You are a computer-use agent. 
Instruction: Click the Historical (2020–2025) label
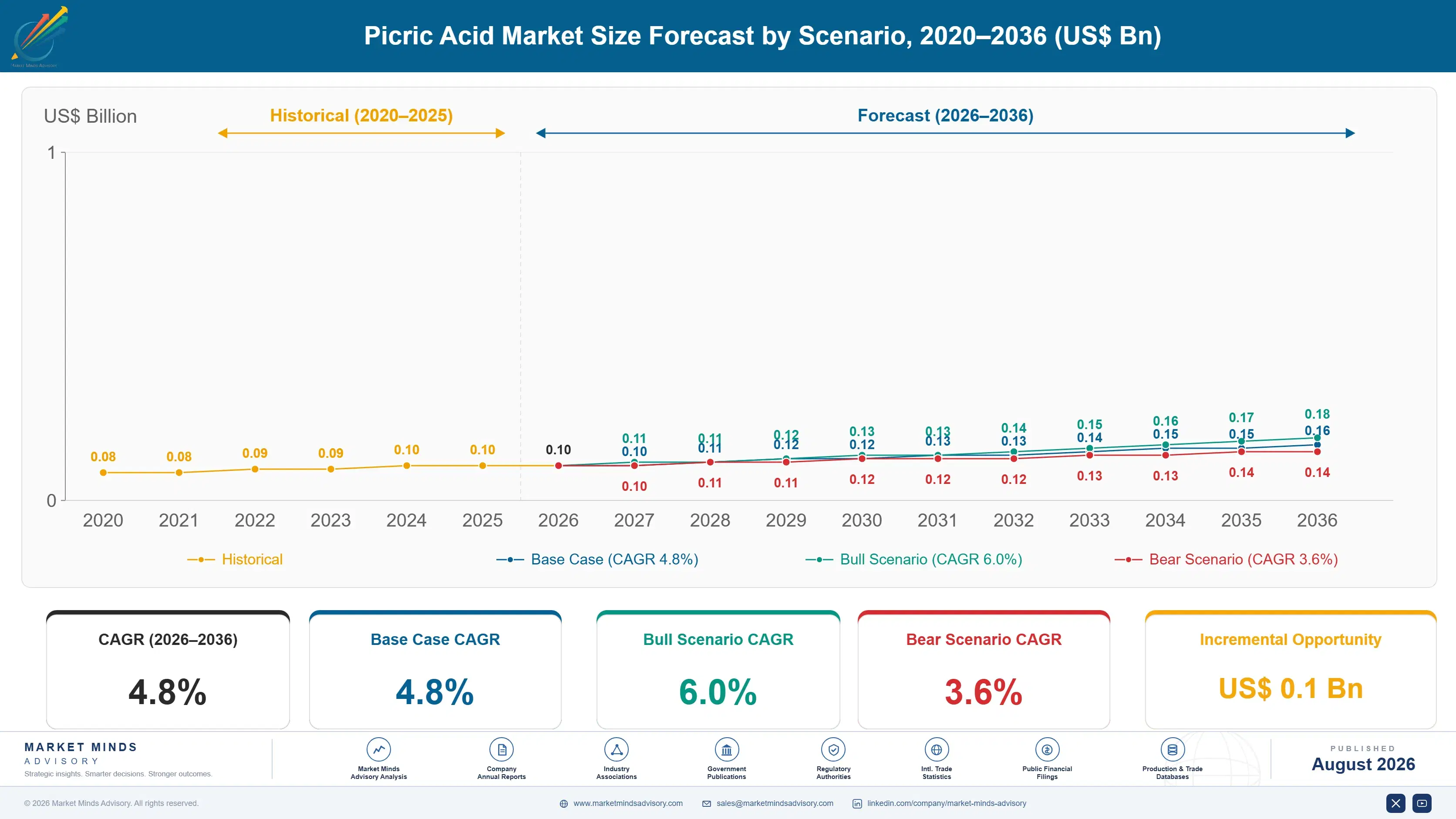tap(361, 116)
